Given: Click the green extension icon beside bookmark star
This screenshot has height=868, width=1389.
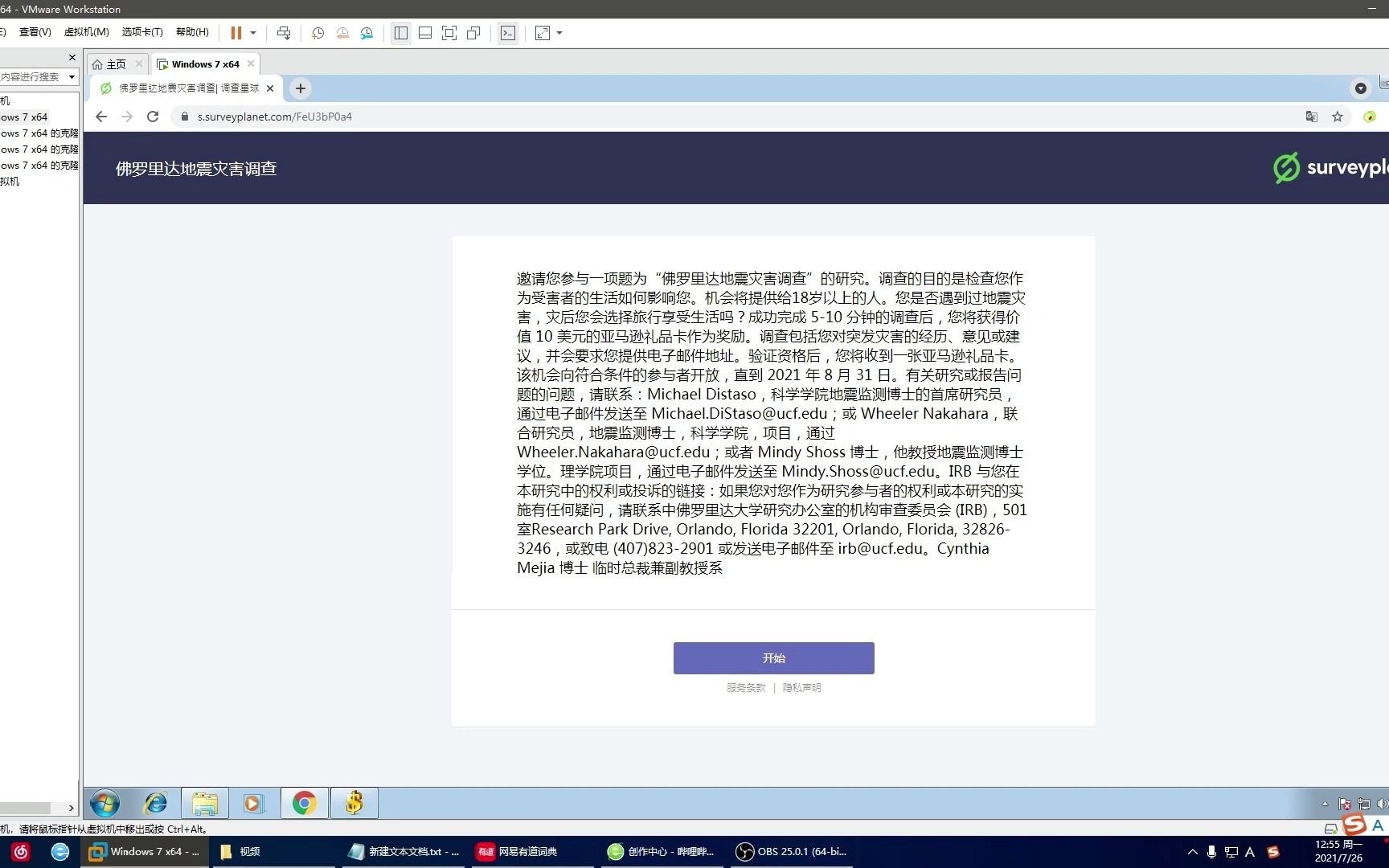Looking at the screenshot, I should (1370, 117).
